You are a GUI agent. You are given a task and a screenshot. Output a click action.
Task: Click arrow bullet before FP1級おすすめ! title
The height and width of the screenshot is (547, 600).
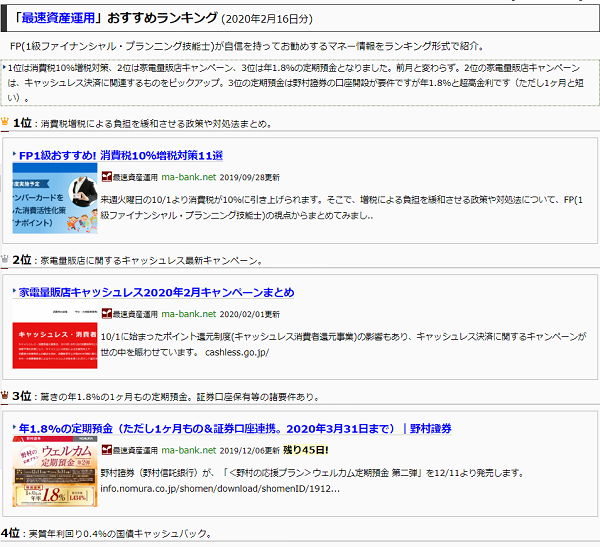[x=15, y=154]
